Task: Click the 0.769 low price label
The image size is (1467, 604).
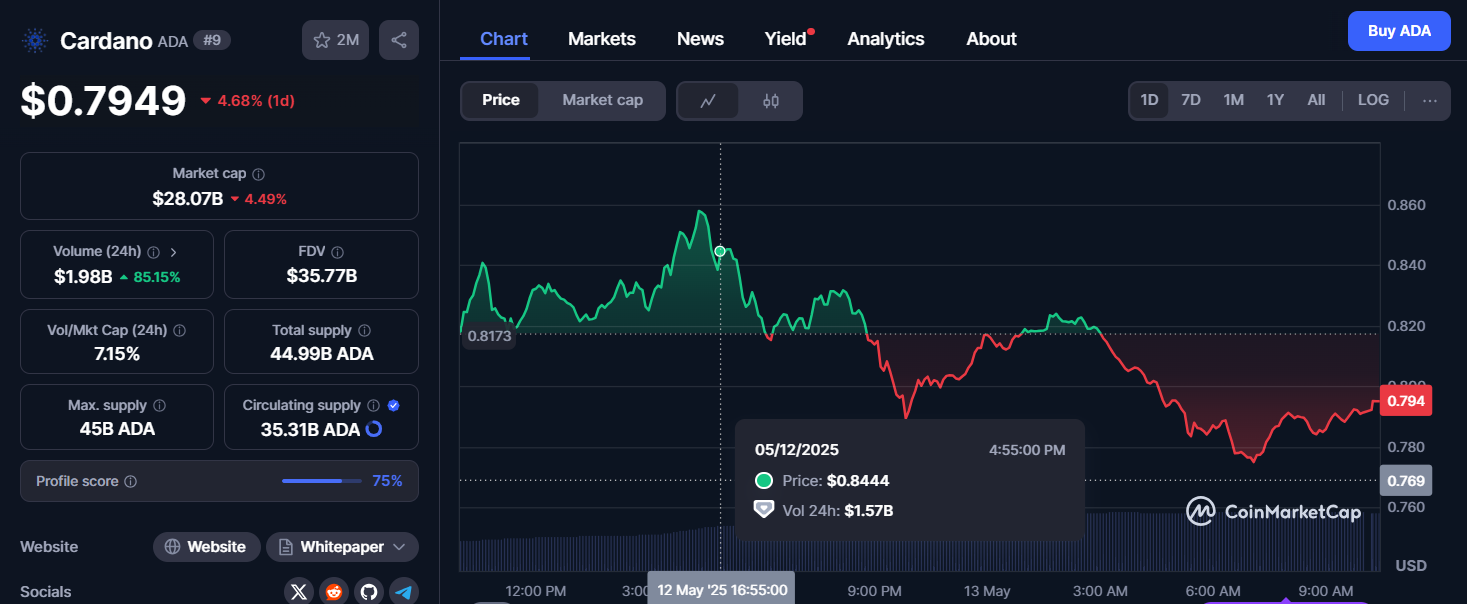Action: pos(1405,481)
